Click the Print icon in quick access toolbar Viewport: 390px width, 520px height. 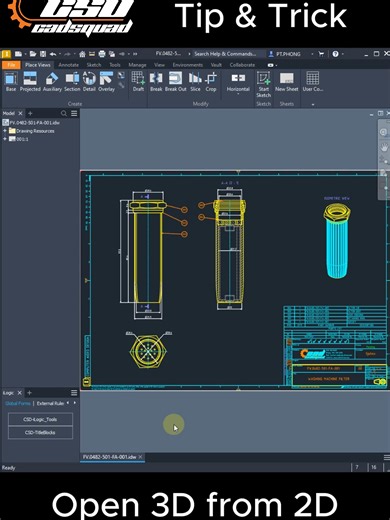tap(102, 54)
